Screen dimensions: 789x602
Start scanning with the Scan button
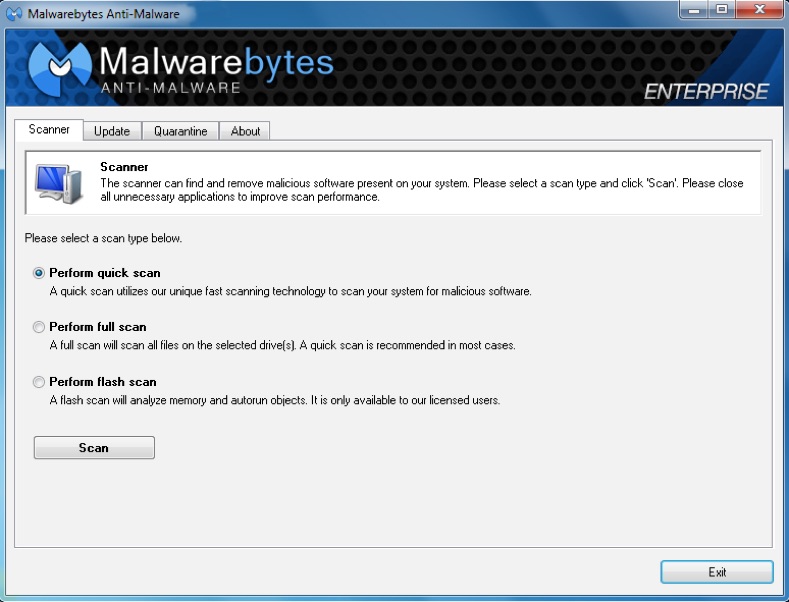tap(94, 447)
